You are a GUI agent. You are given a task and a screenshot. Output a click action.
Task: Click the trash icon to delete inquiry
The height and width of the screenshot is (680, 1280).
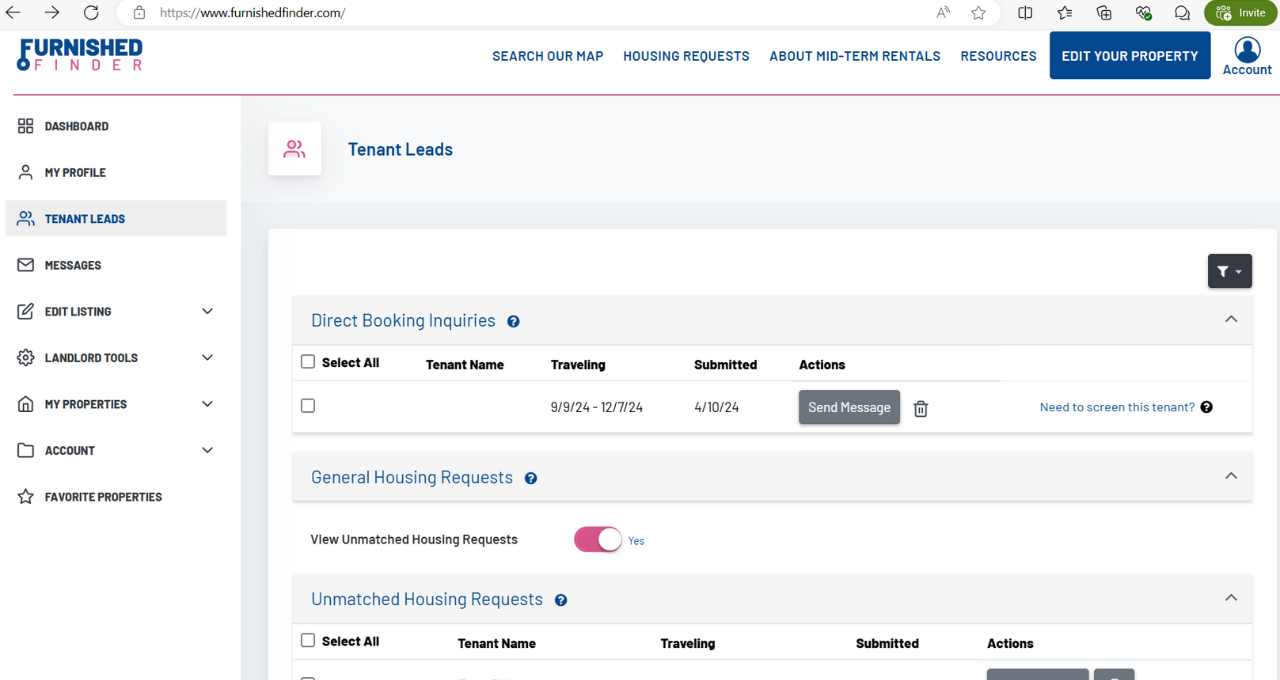[x=921, y=408]
